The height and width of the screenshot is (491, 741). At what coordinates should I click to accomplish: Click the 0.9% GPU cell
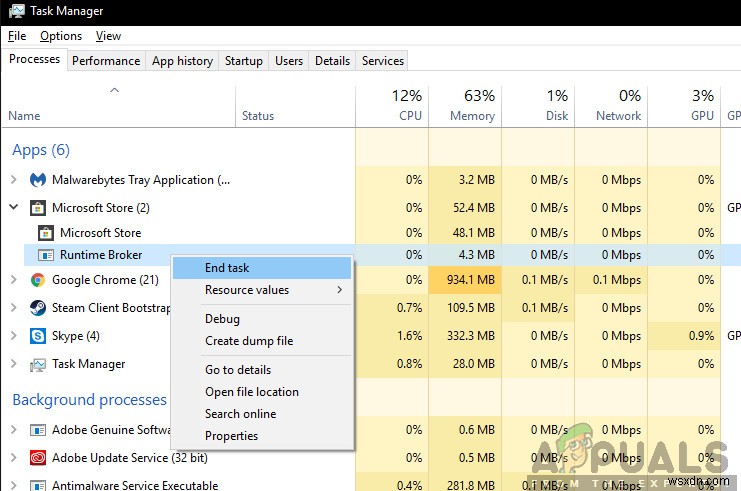click(x=684, y=336)
